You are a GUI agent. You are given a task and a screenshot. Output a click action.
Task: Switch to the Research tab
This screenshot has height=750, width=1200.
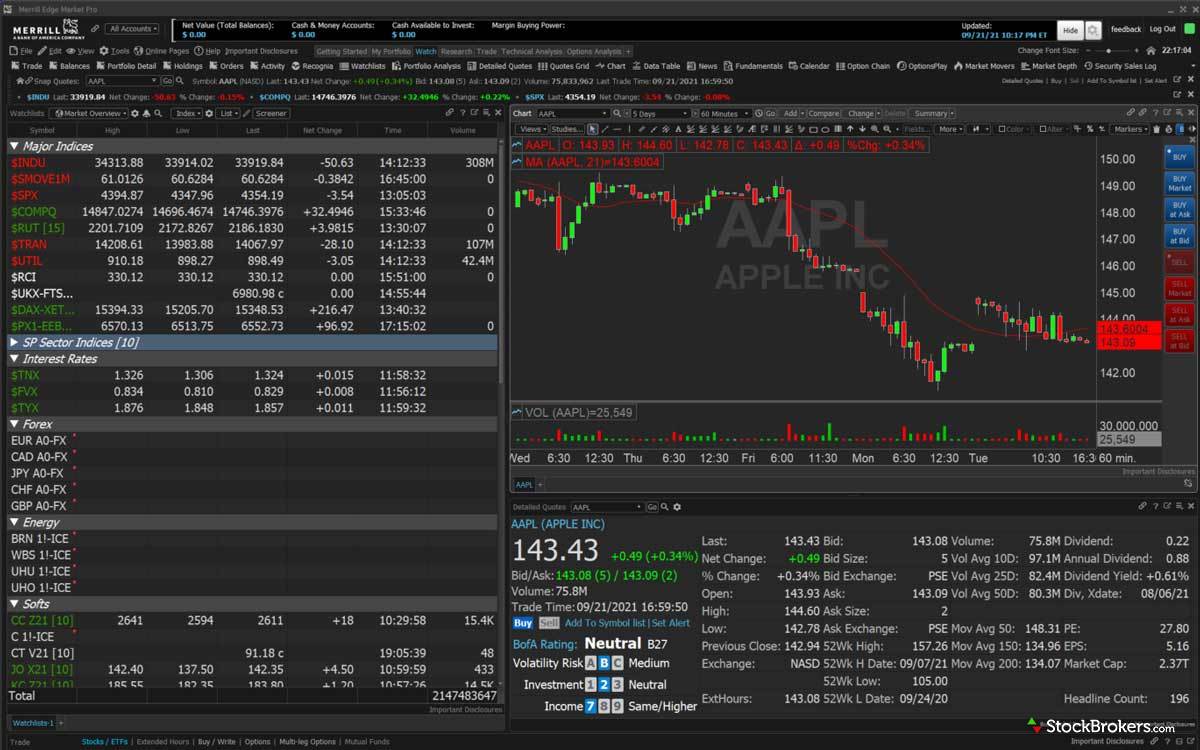point(456,50)
